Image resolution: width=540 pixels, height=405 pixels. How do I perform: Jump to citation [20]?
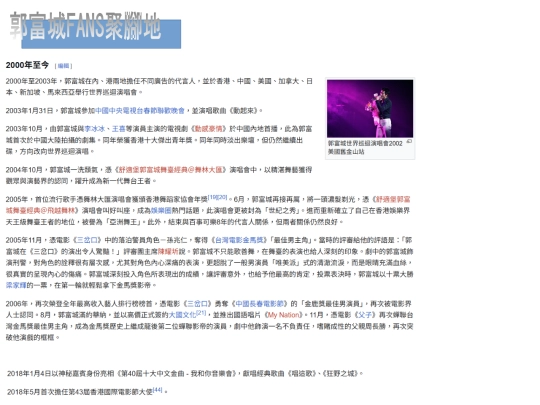coord(222,197)
